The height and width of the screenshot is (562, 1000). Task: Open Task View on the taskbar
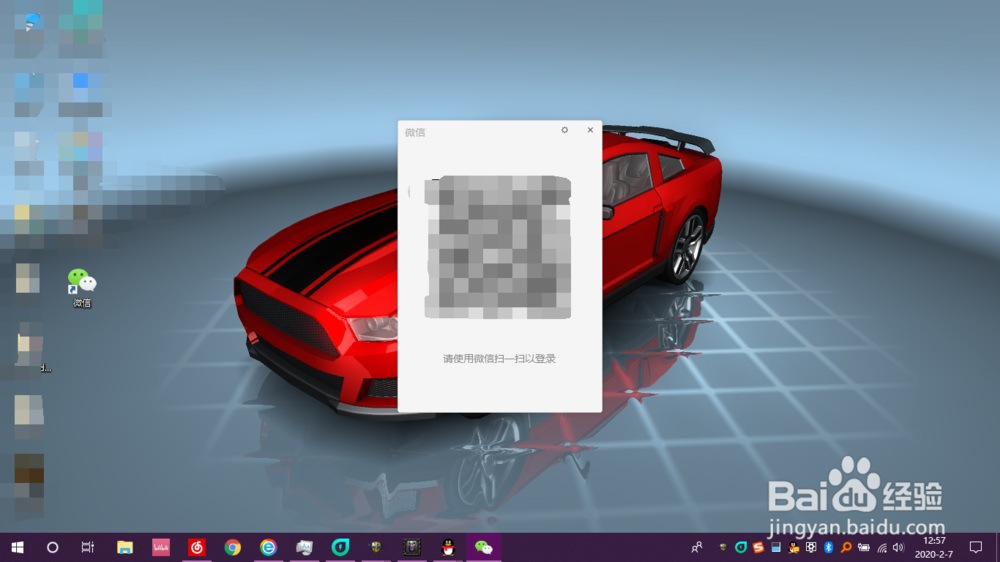87,547
